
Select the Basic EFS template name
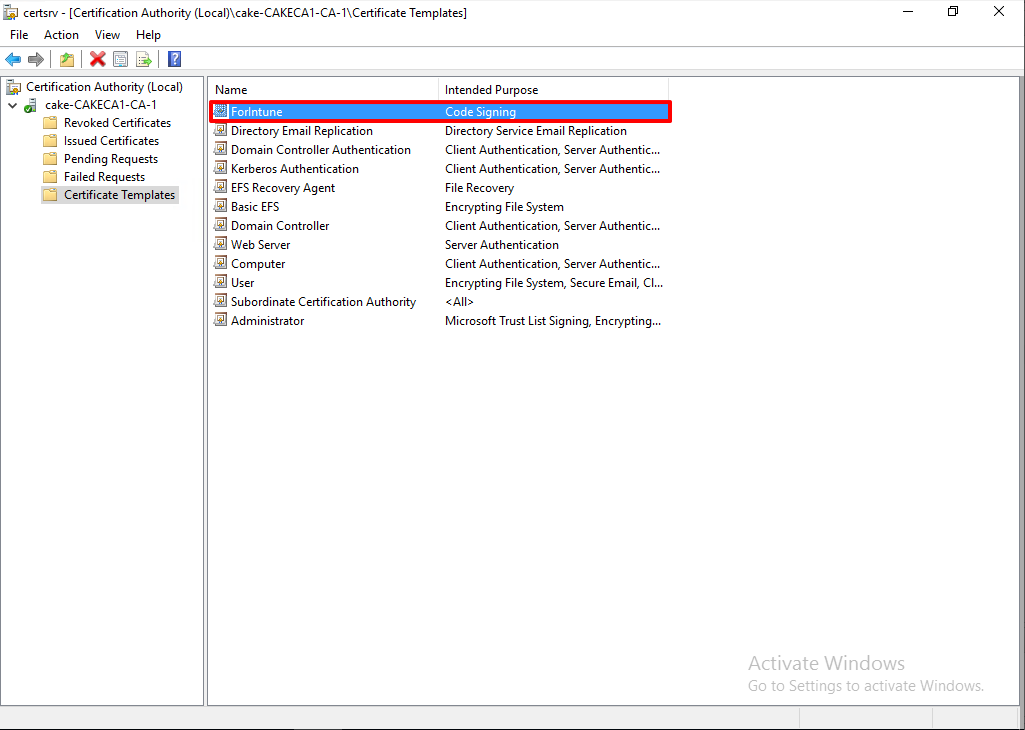tap(255, 207)
